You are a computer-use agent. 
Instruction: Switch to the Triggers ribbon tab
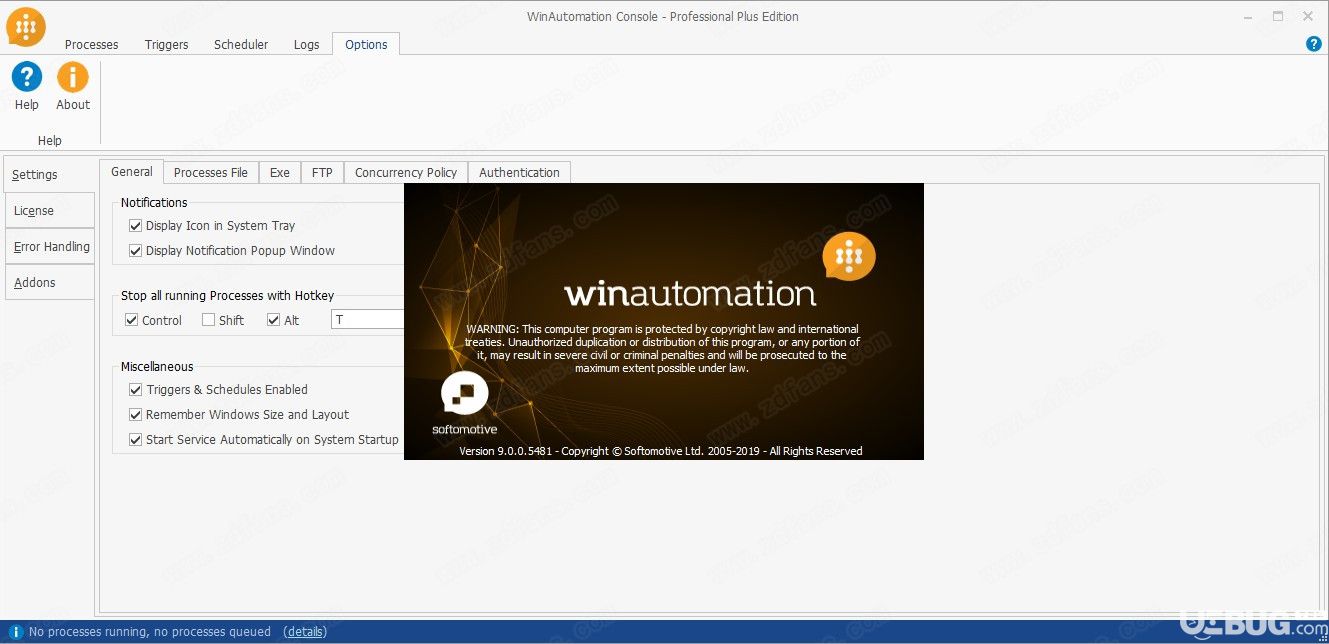166,44
